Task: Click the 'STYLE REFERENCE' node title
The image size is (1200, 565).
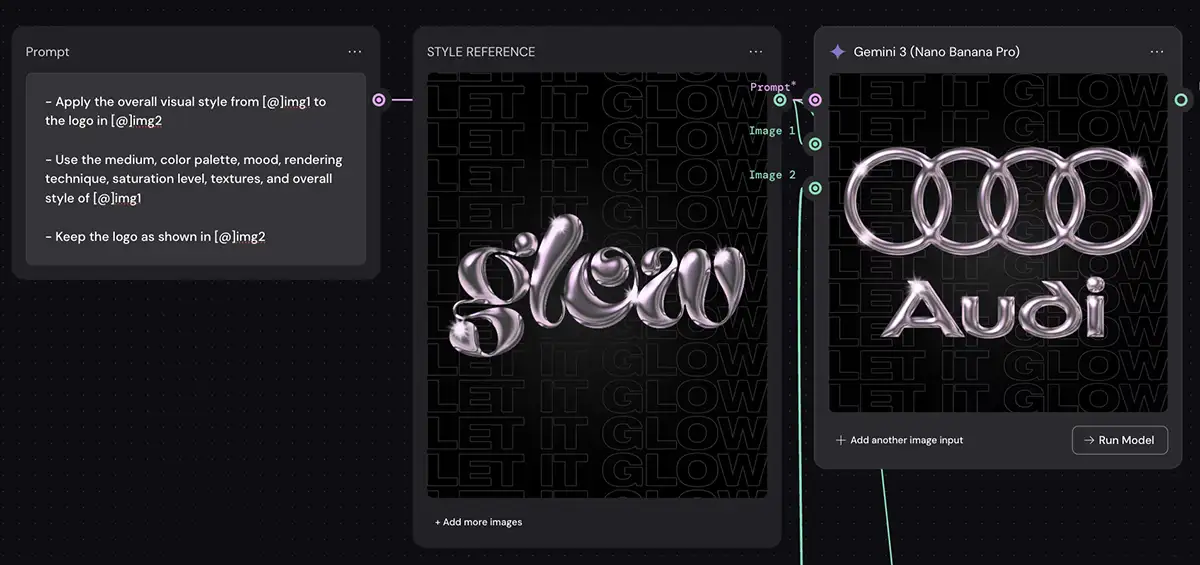Action: pyautogui.click(x=481, y=52)
